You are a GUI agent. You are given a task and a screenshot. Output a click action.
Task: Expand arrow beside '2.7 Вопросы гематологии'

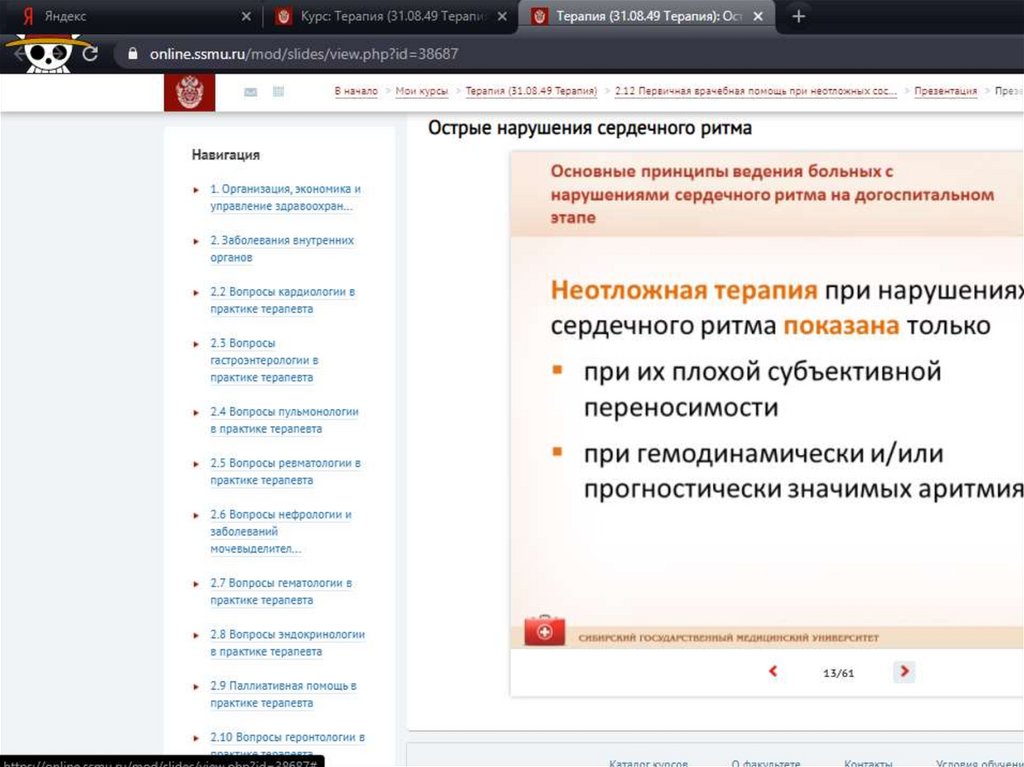point(196,584)
